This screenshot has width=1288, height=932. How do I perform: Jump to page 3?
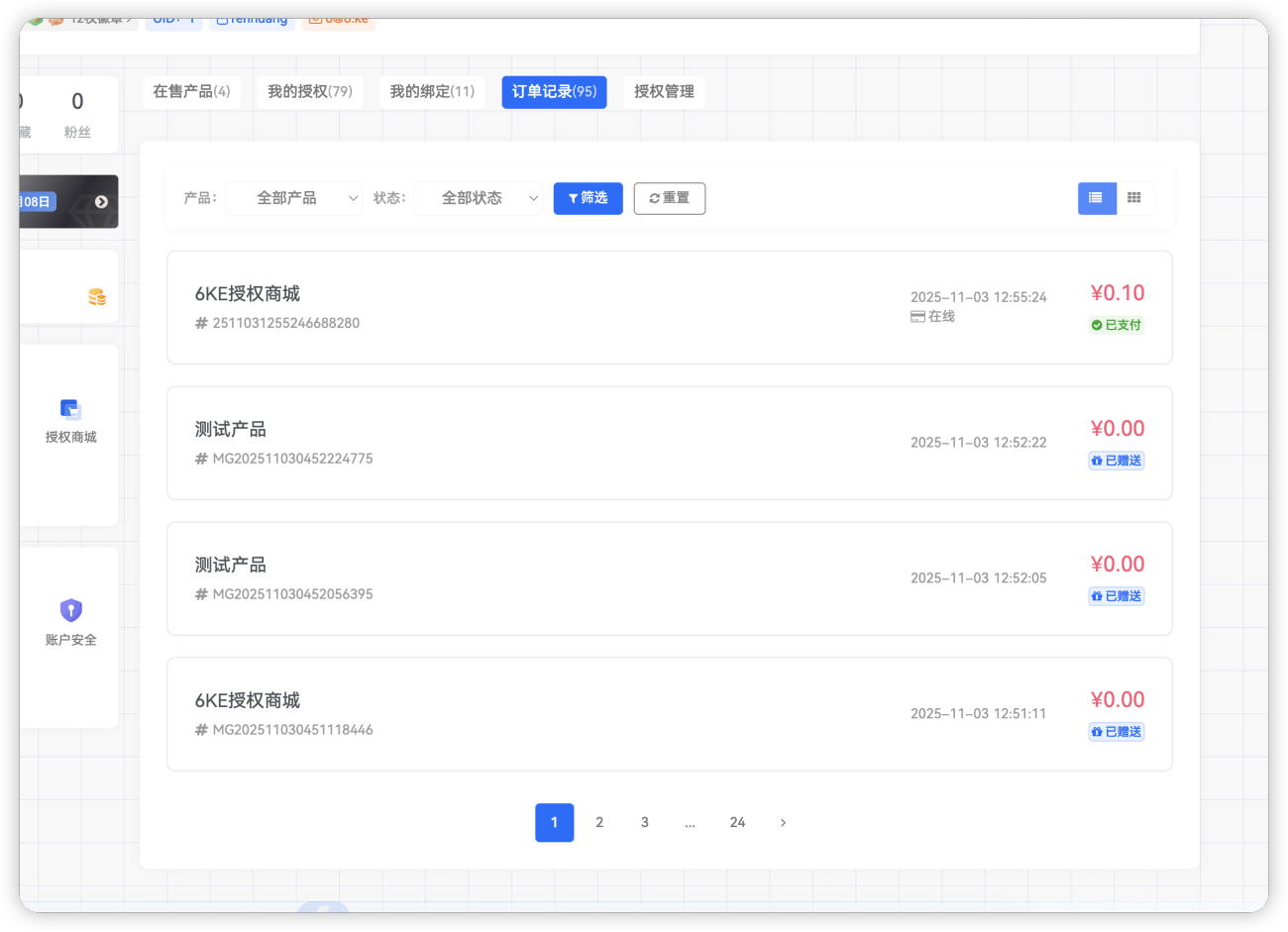[x=645, y=823]
